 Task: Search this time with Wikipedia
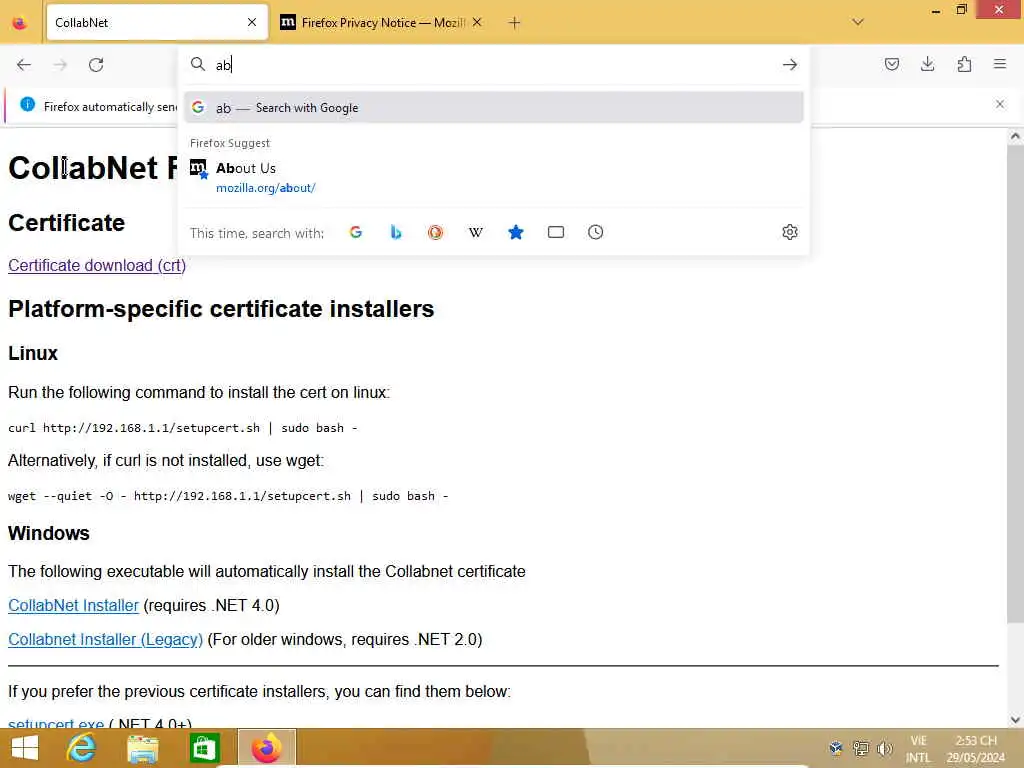pos(475,232)
